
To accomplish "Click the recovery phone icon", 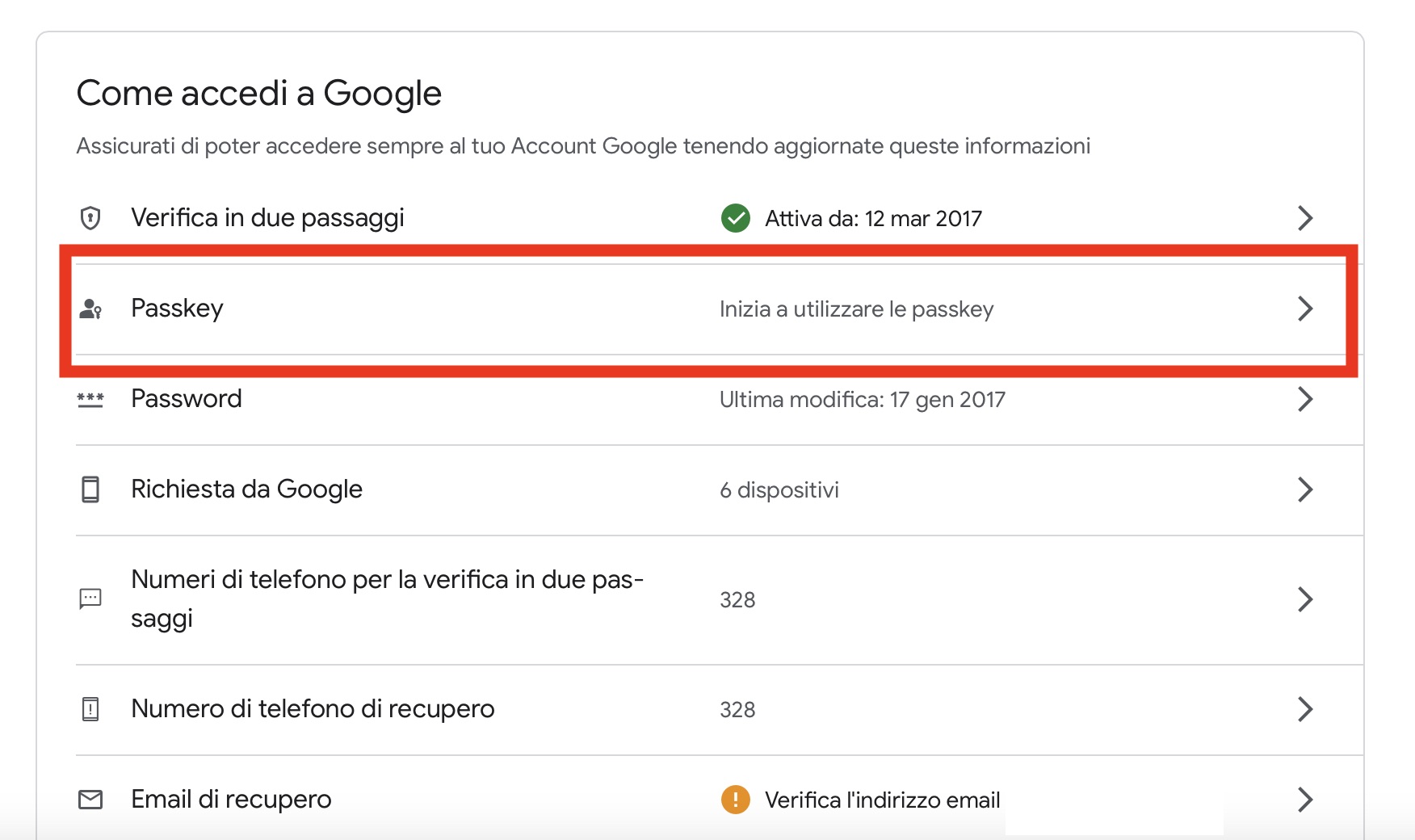I will [x=90, y=709].
